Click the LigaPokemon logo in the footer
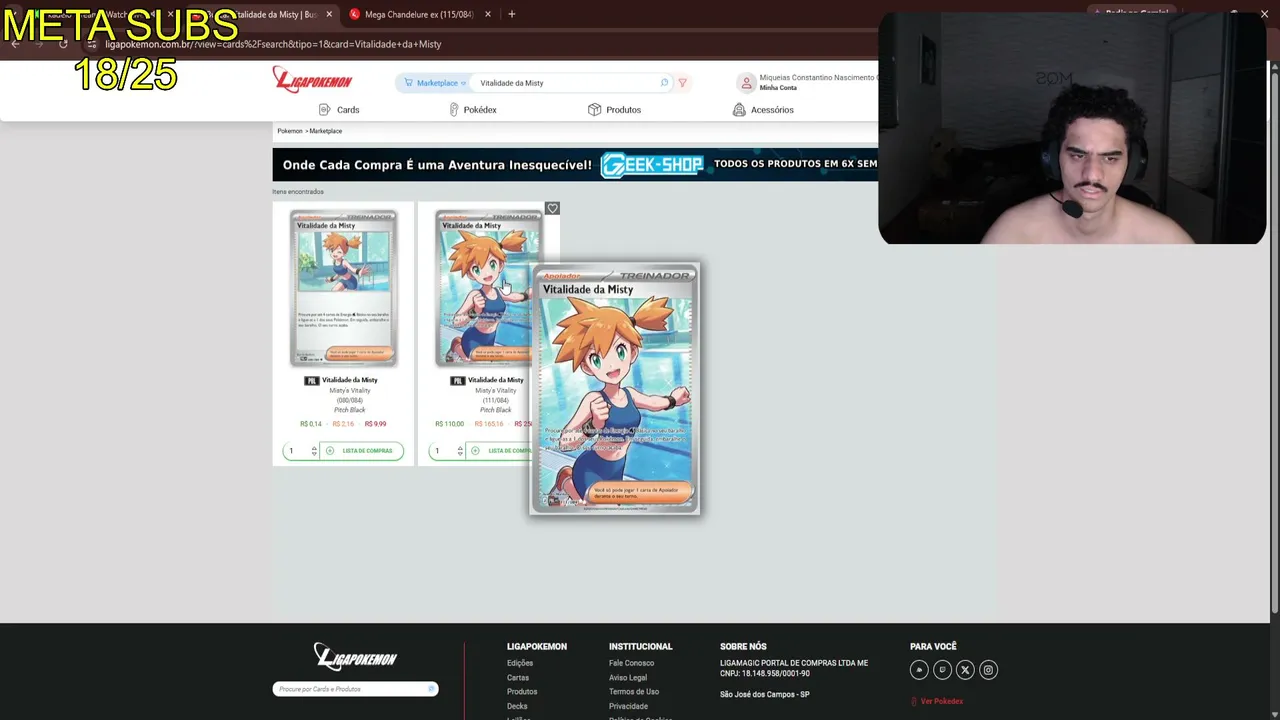Viewport: 1280px width, 720px height. 355,656
